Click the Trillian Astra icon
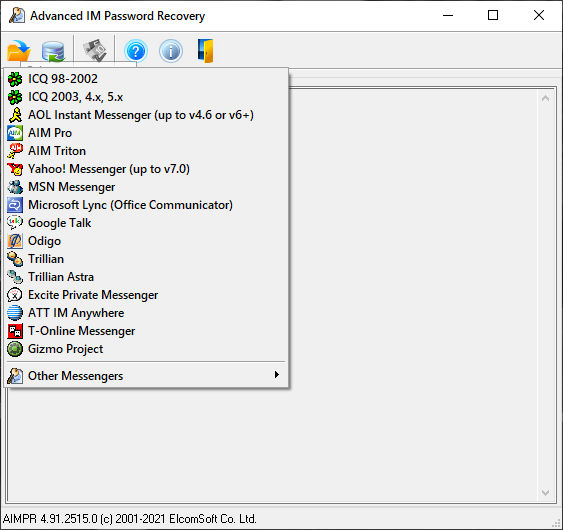Viewport: 563px width, 530px height. click(x=15, y=277)
